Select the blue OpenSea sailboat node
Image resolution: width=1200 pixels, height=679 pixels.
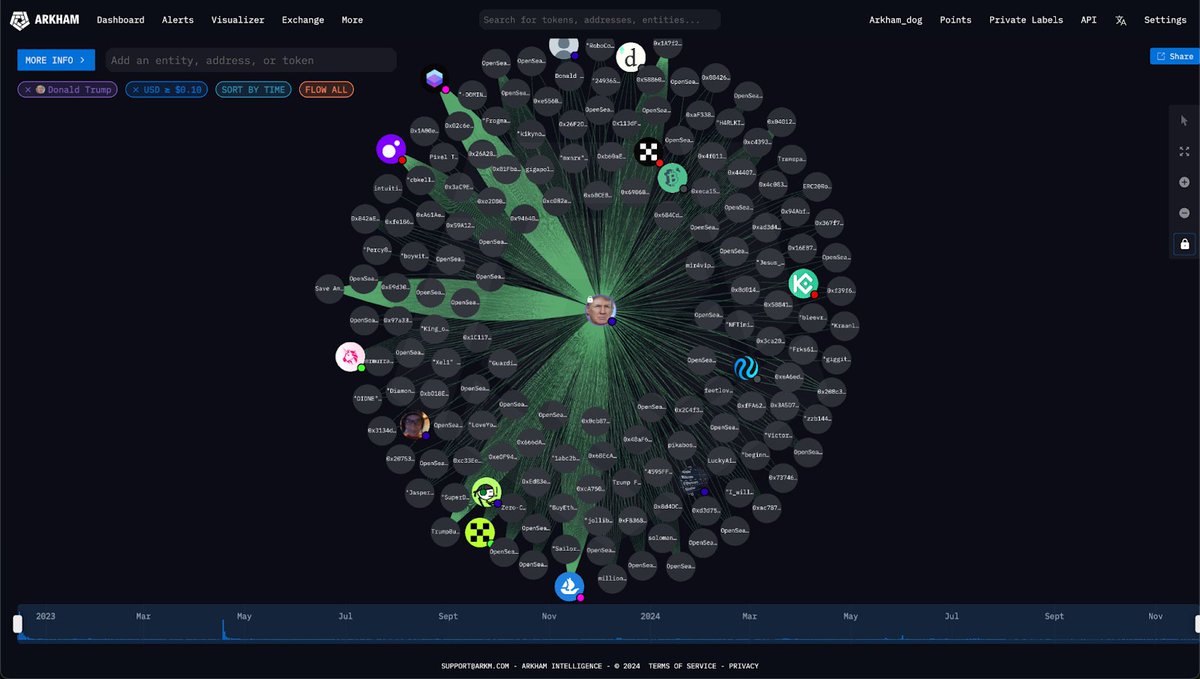[569, 586]
